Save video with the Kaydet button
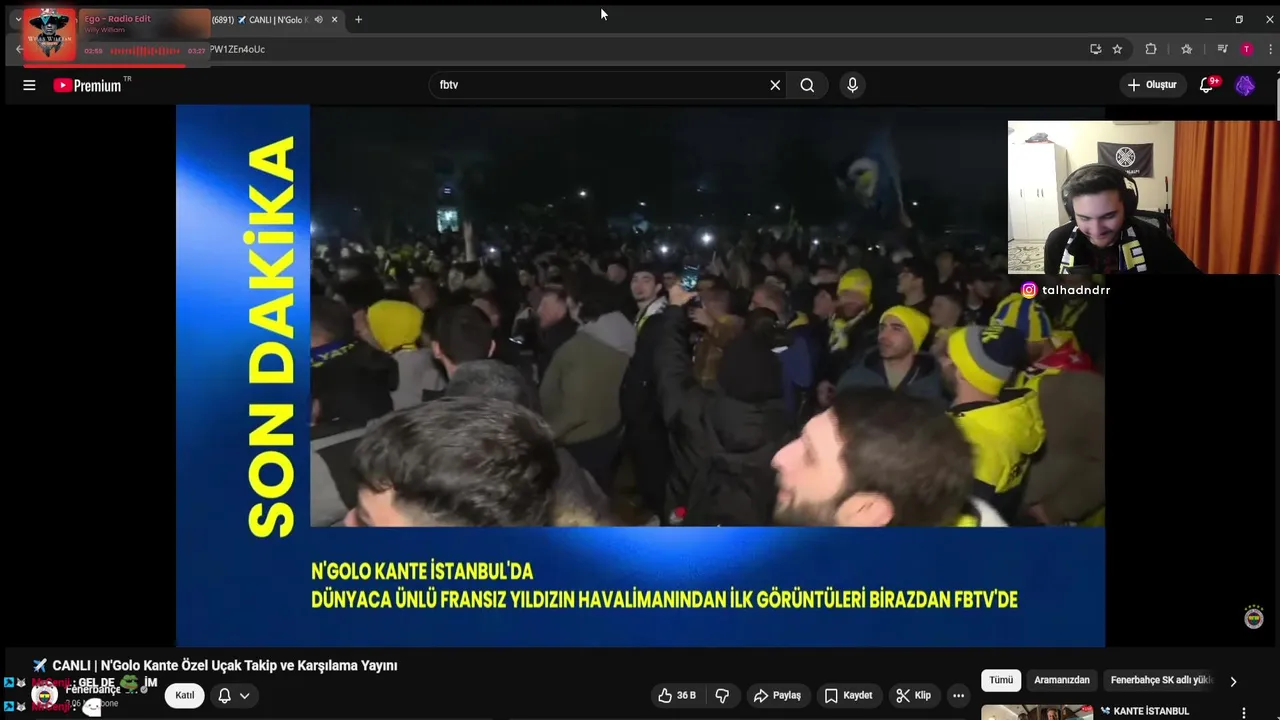The width and height of the screenshot is (1280, 720). pyautogui.click(x=848, y=695)
